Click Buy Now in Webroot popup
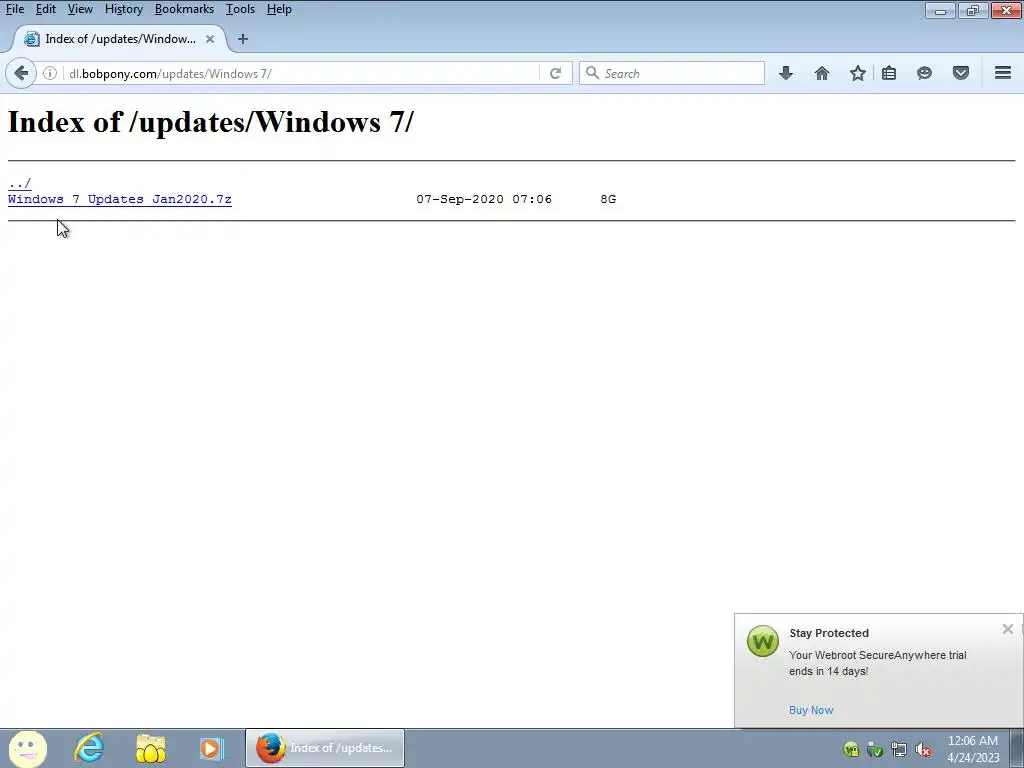The image size is (1024, 768). (811, 710)
